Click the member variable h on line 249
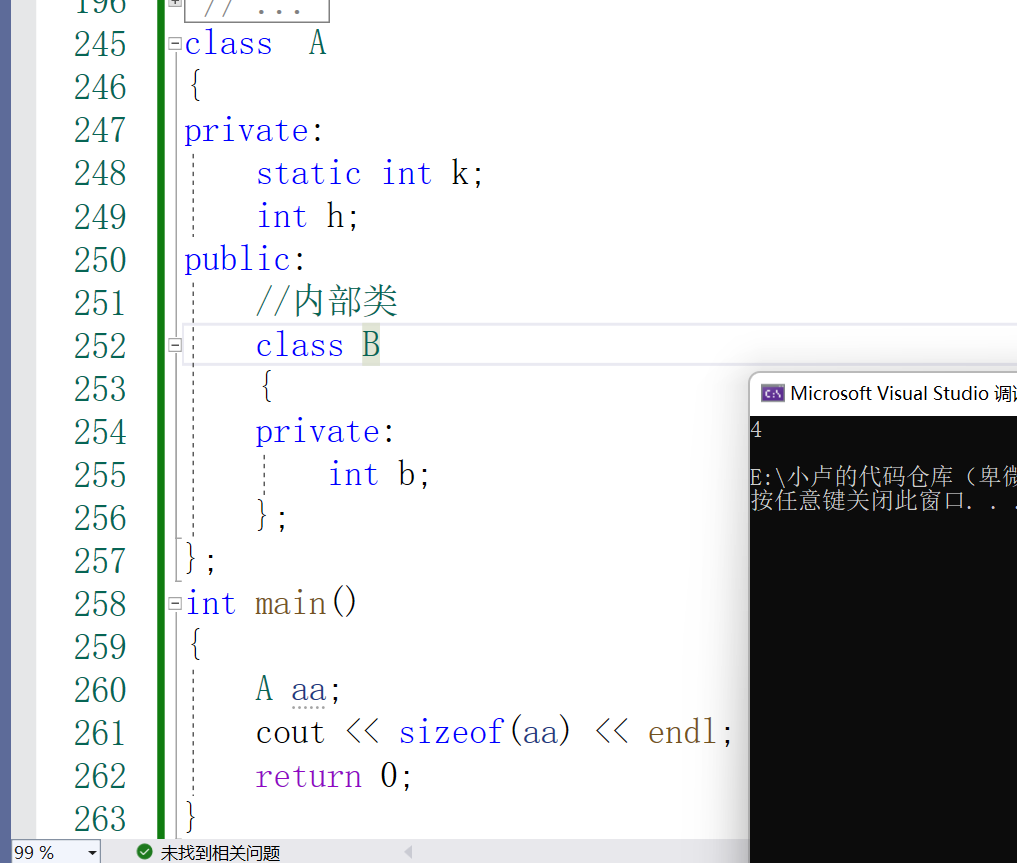1017x863 pixels. pos(335,216)
